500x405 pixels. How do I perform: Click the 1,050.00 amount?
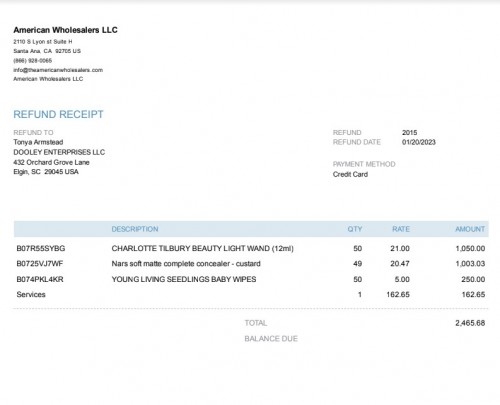pyautogui.click(x=470, y=248)
